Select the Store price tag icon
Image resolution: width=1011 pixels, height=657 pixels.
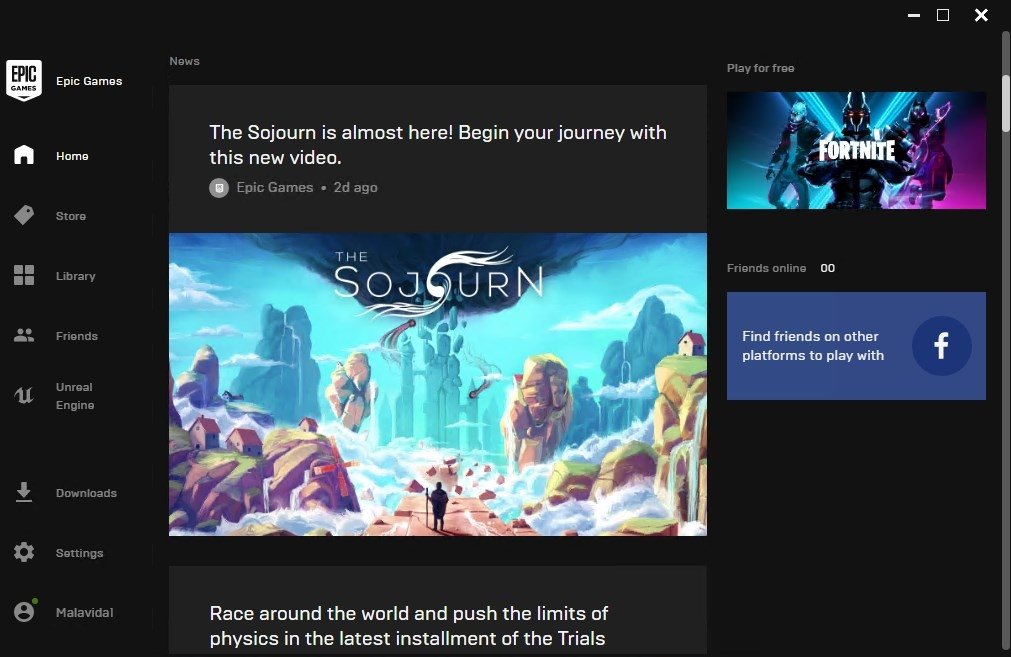24,215
